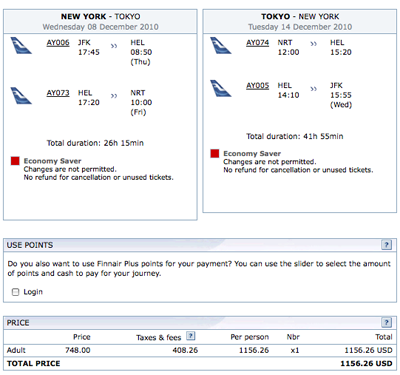The image size is (400, 375).
Task: Click the taxes value 408.26
Action: pos(185,350)
